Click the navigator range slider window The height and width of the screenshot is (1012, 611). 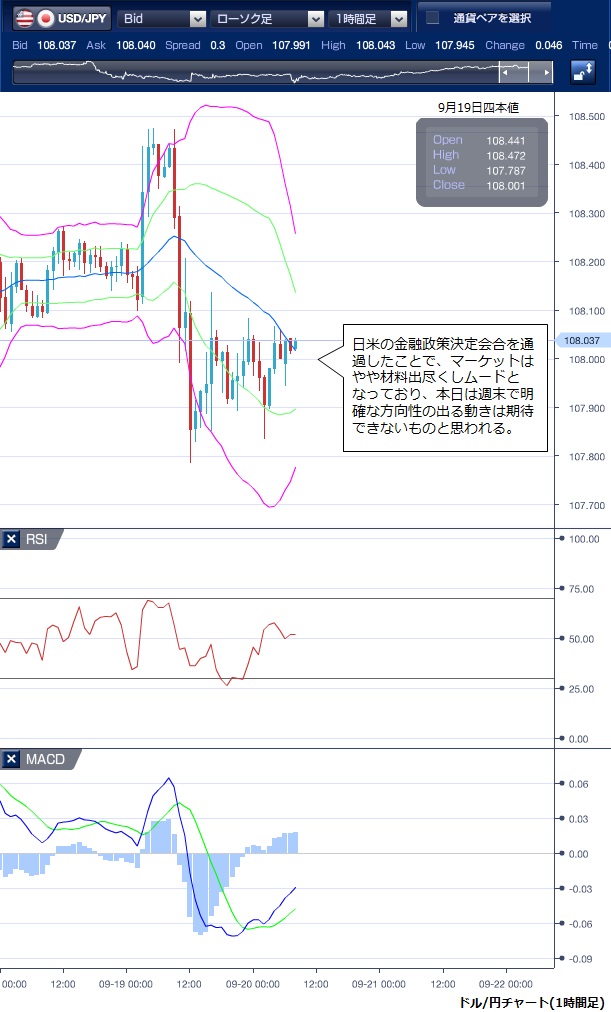[525, 73]
